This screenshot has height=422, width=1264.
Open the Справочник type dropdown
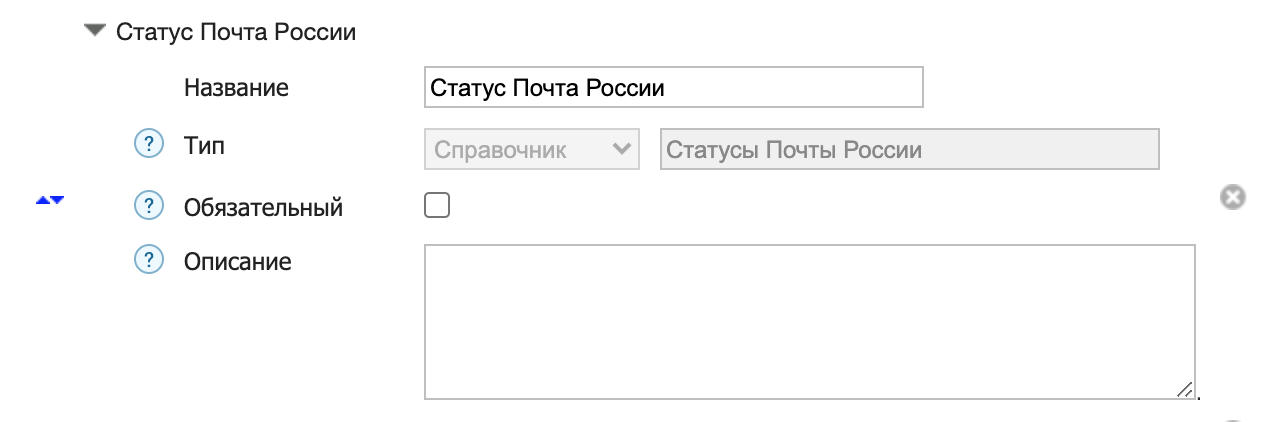(x=531, y=150)
